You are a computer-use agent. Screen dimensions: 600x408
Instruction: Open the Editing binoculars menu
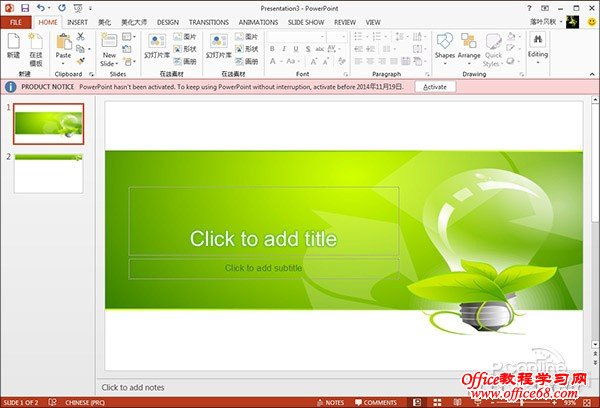tap(538, 47)
